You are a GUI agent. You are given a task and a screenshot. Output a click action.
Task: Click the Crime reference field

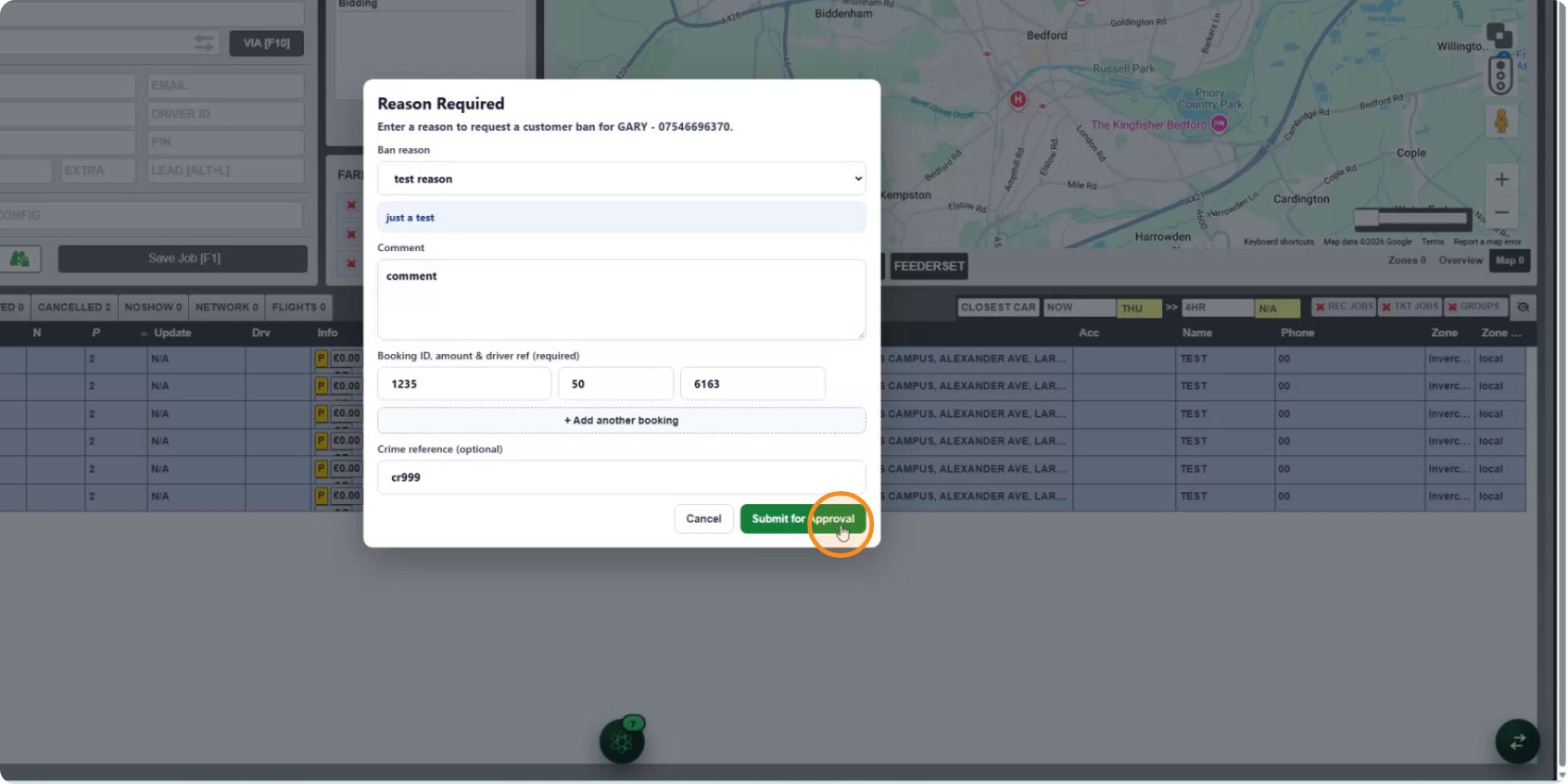pos(621,477)
